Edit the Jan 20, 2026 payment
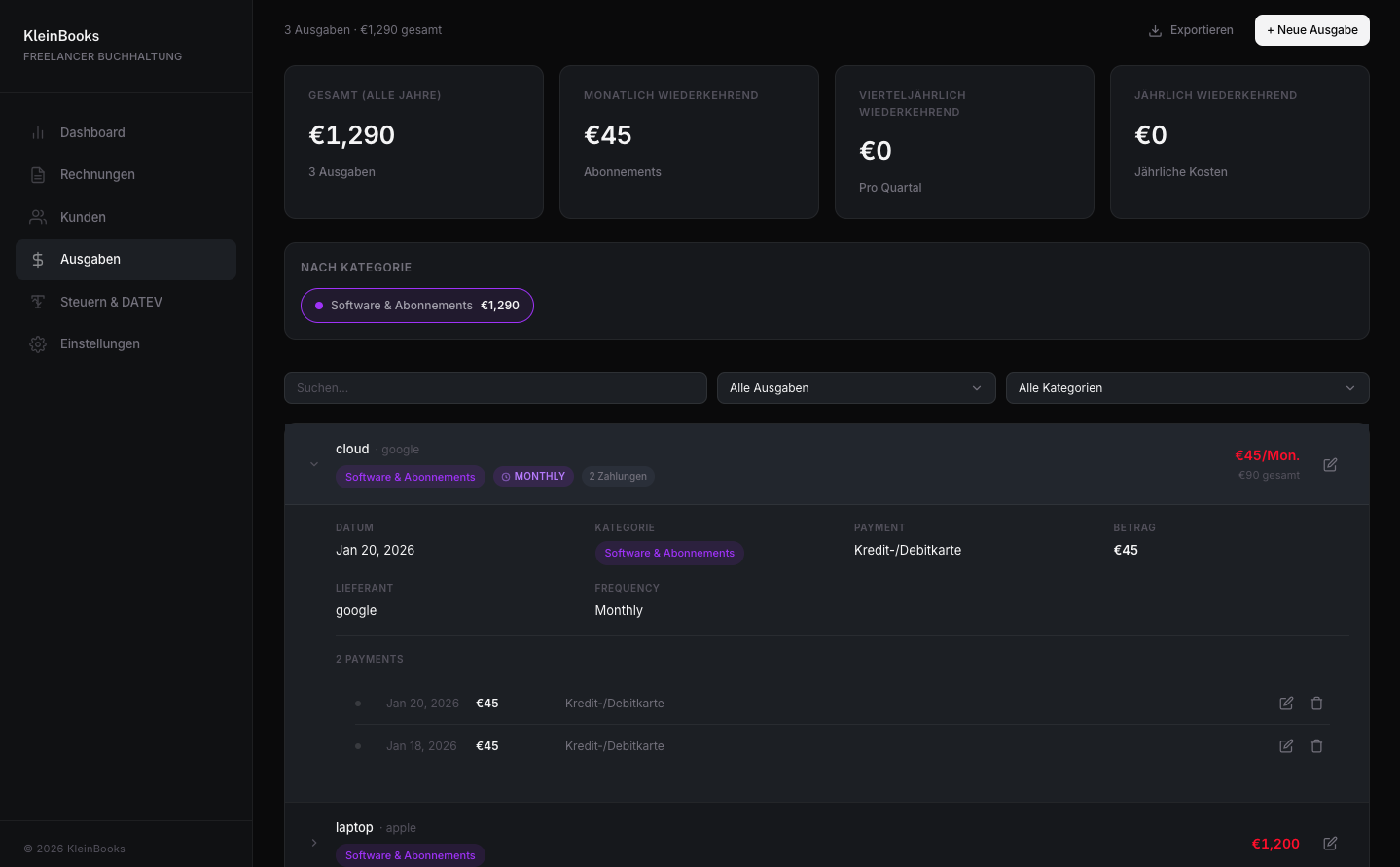 1286,704
